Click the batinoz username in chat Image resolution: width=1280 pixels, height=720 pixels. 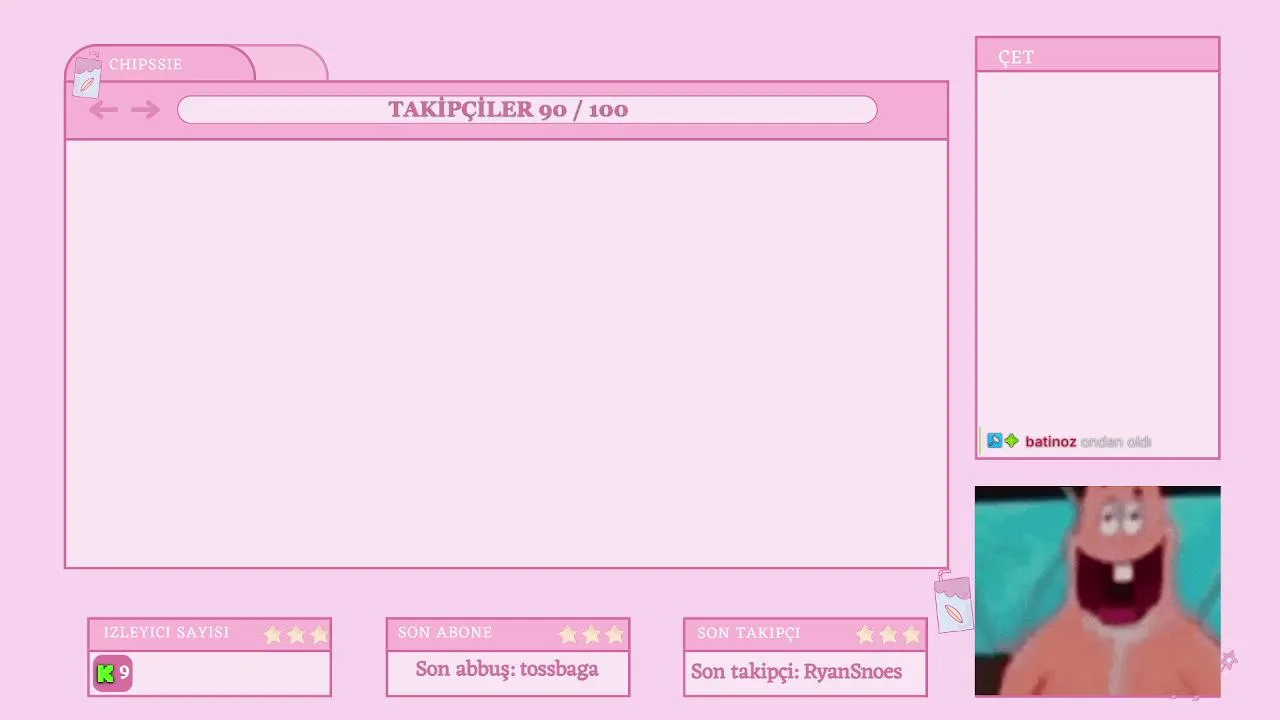click(x=1050, y=441)
